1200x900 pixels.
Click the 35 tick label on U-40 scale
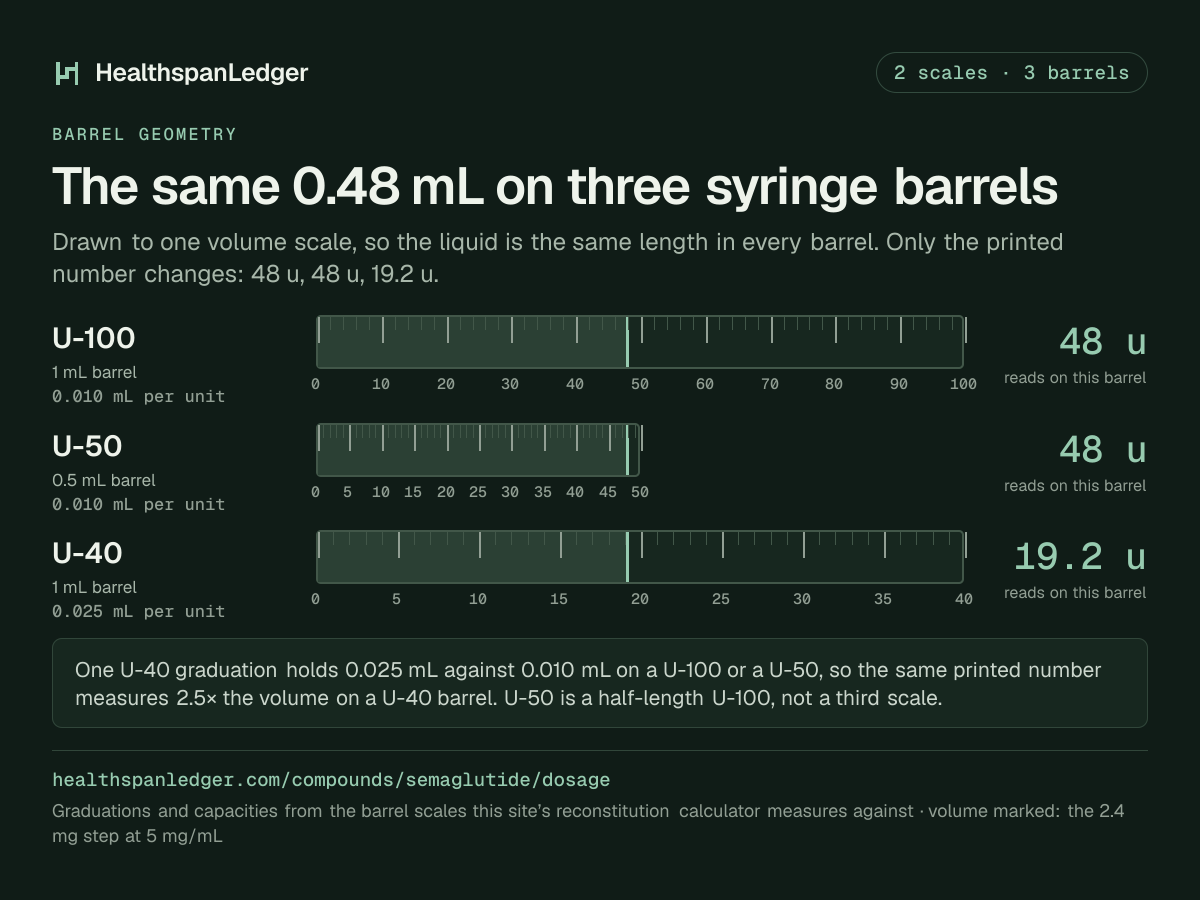coord(882,599)
